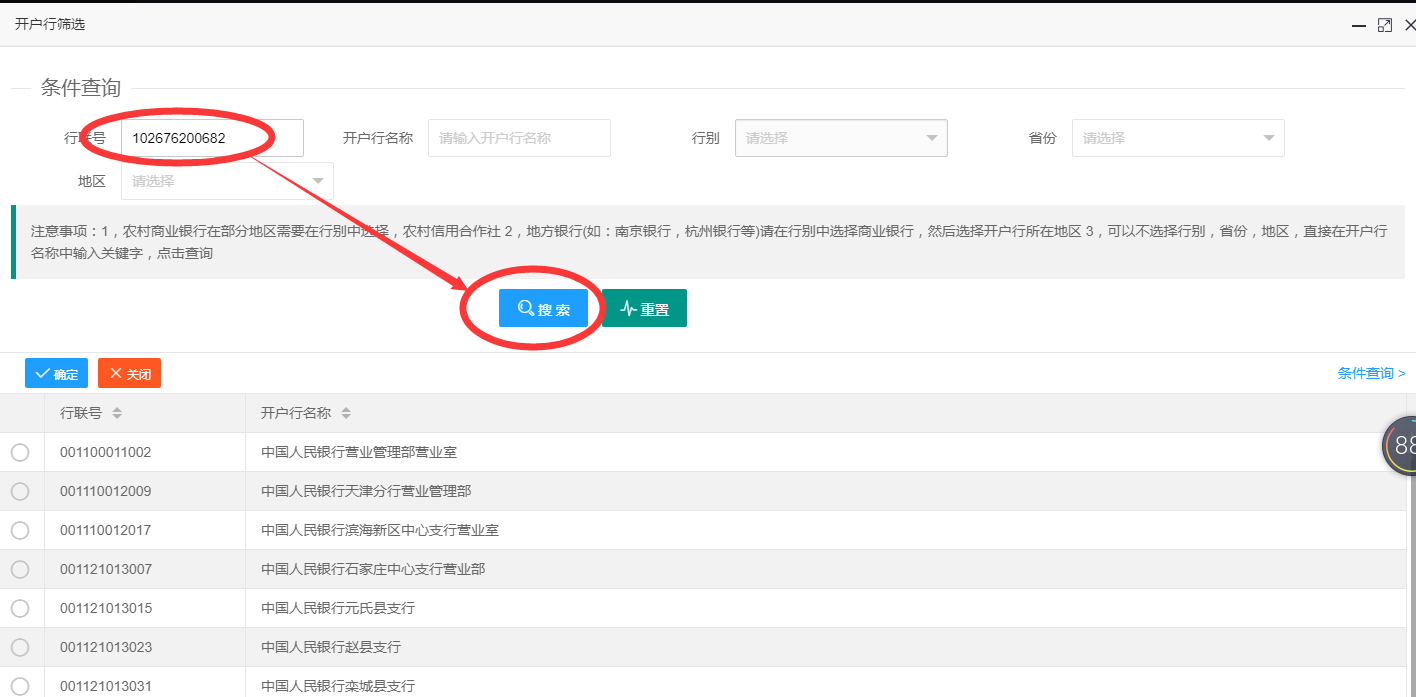Select radio for 中国人民银行元氏县支行
This screenshot has height=697, width=1416.
(x=20, y=608)
